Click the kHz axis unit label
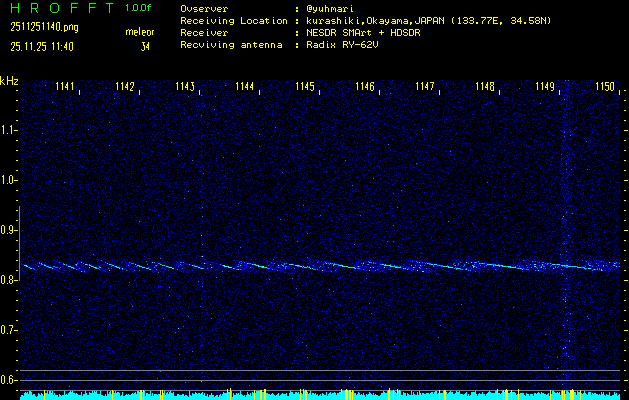This screenshot has width=629, height=400. tap(9, 81)
